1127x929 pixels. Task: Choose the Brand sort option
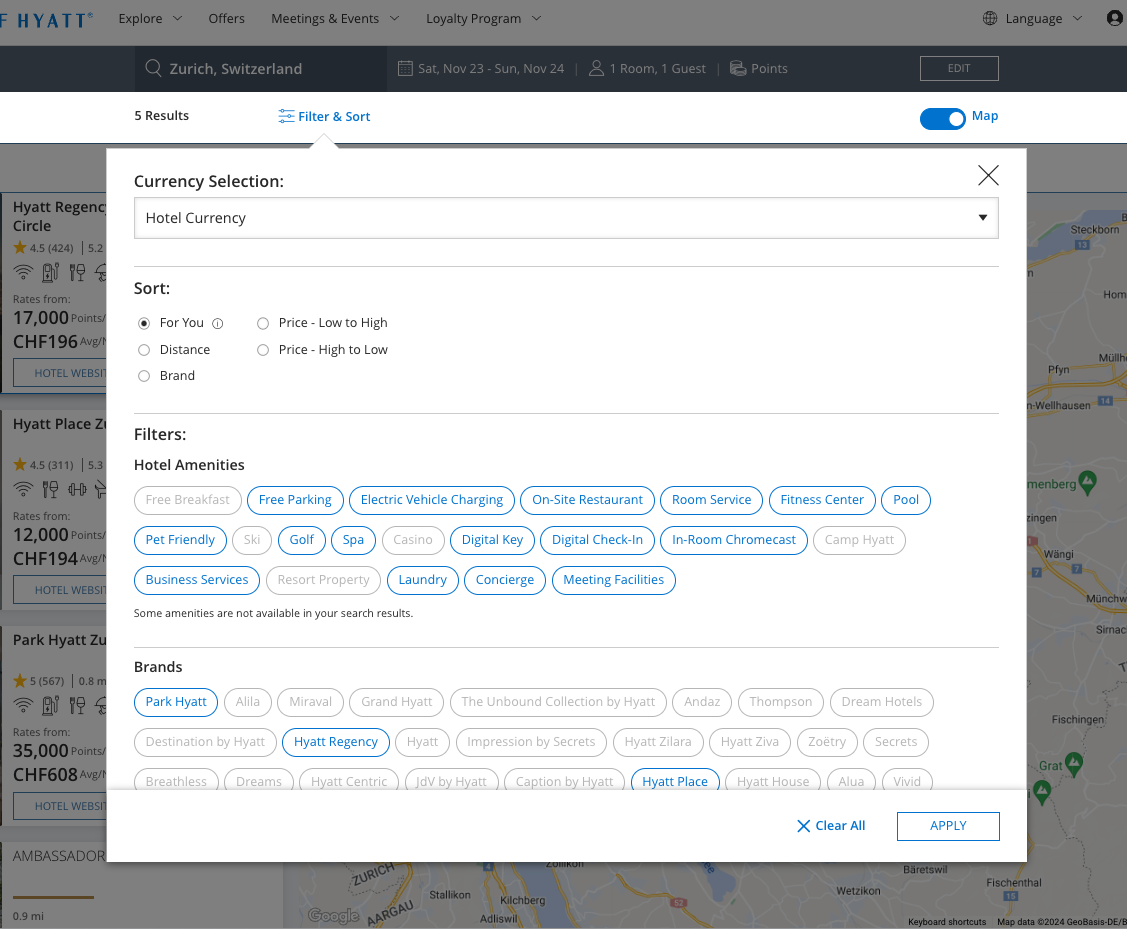coord(144,376)
